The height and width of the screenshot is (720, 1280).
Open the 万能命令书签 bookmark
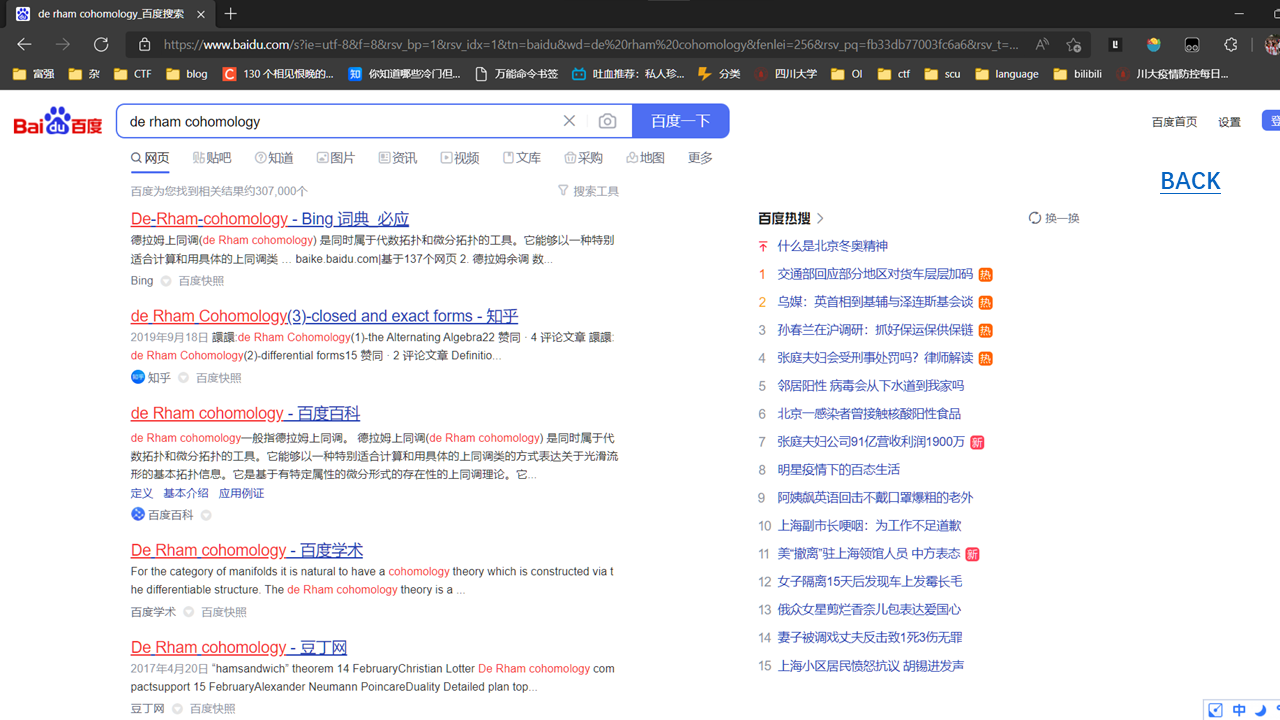pos(516,74)
